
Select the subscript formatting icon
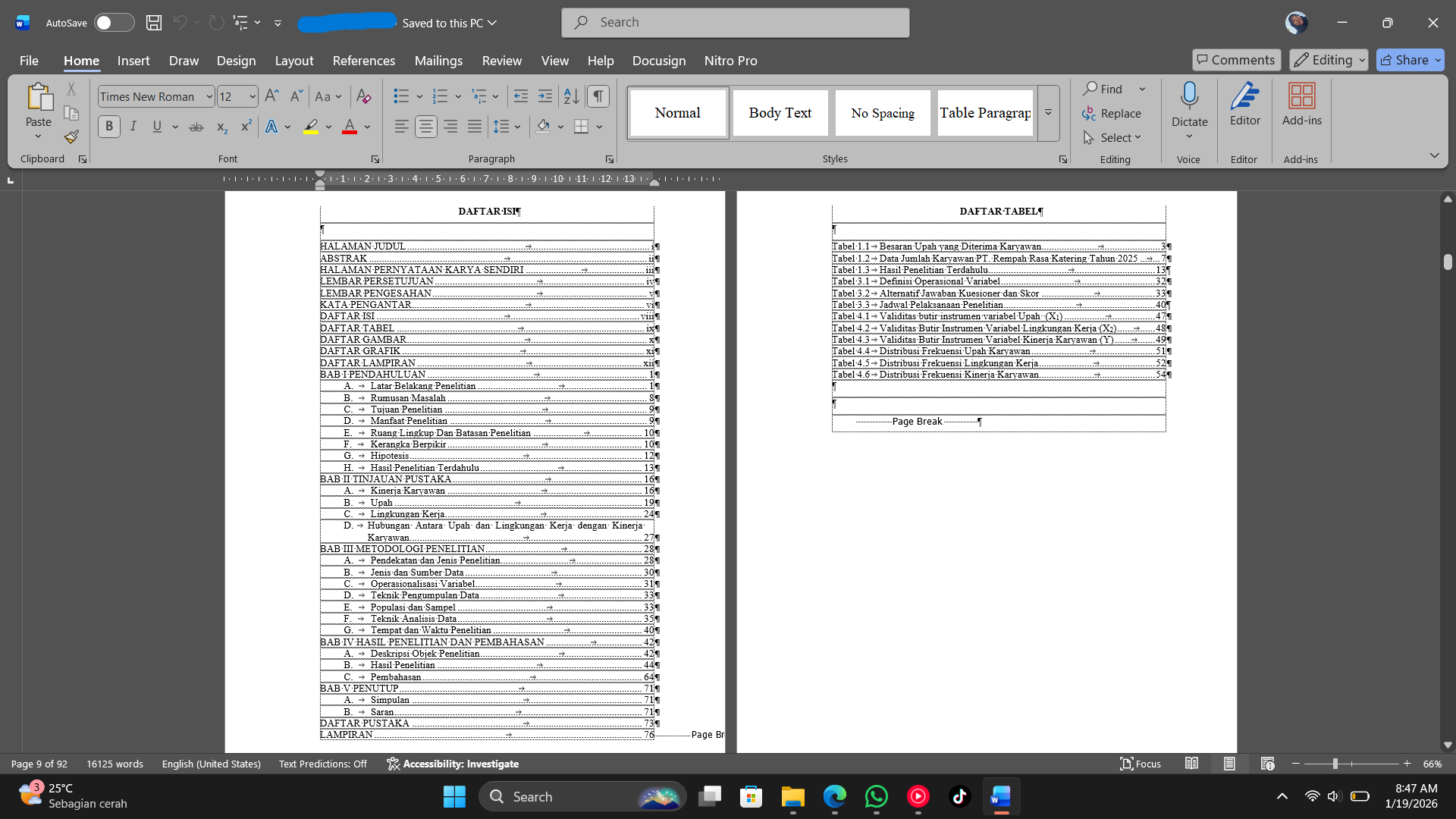[221, 127]
